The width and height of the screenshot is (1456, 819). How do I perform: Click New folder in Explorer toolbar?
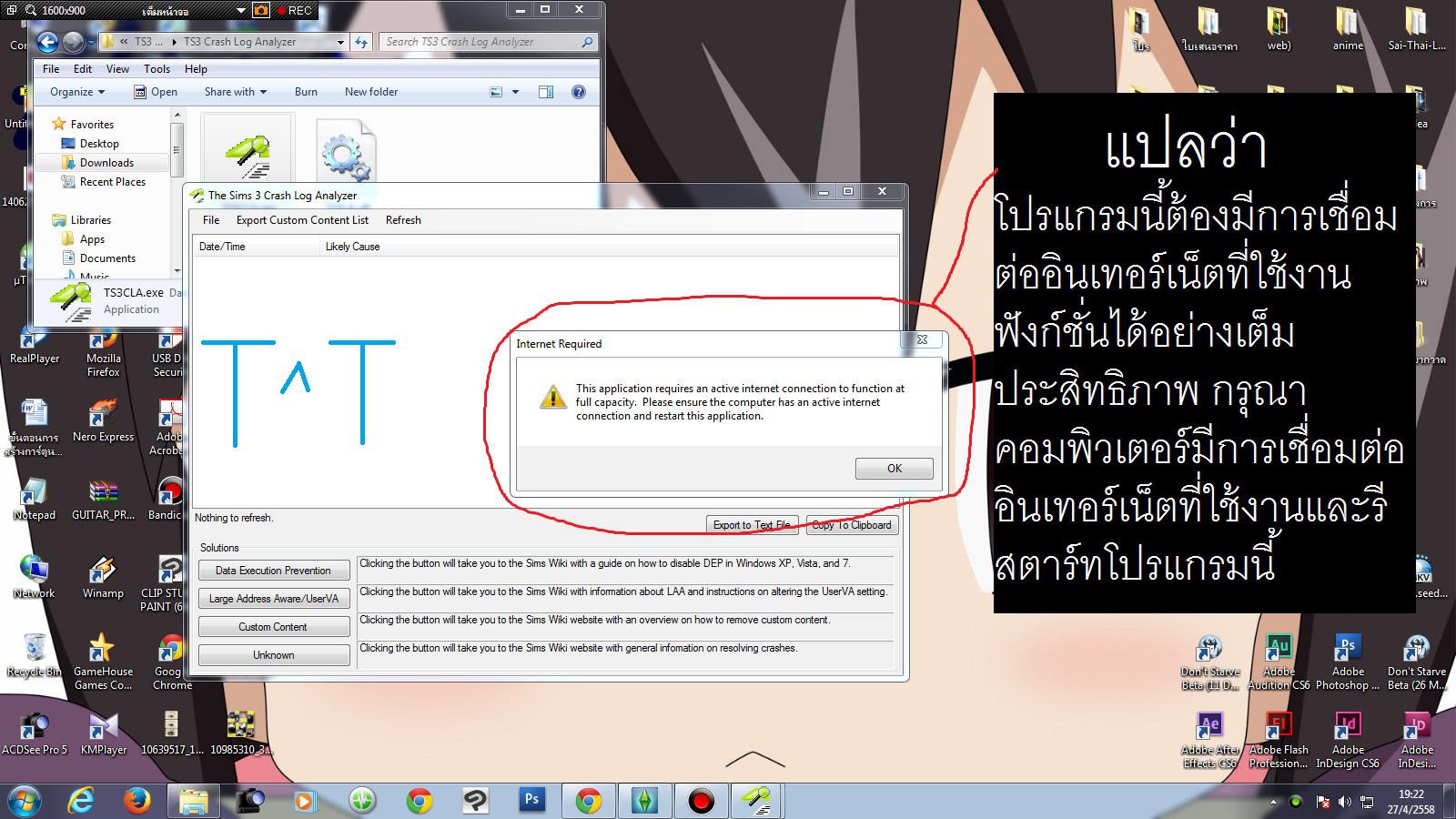pyautogui.click(x=371, y=92)
